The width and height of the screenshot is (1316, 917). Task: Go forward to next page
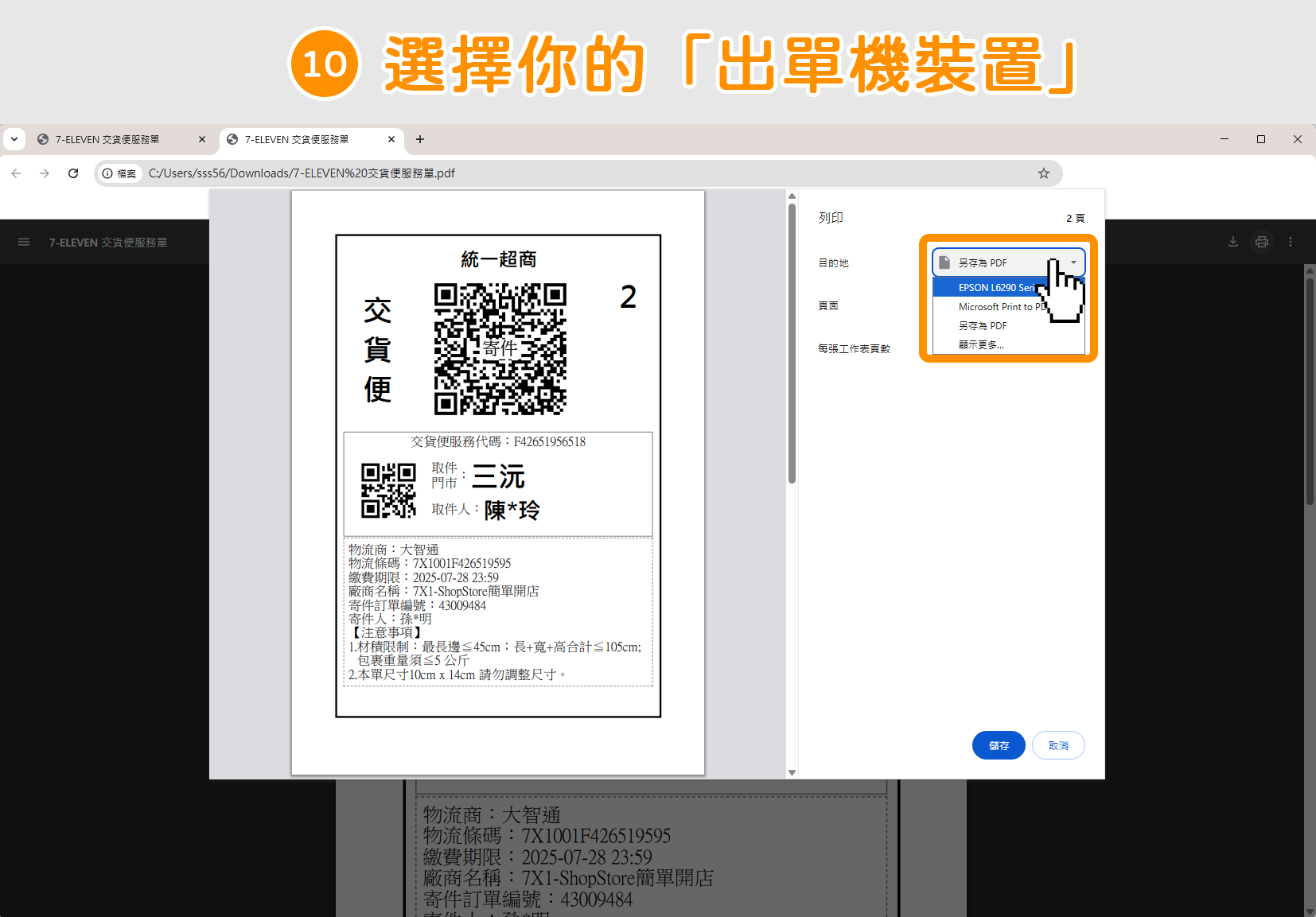[x=45, y=173]
